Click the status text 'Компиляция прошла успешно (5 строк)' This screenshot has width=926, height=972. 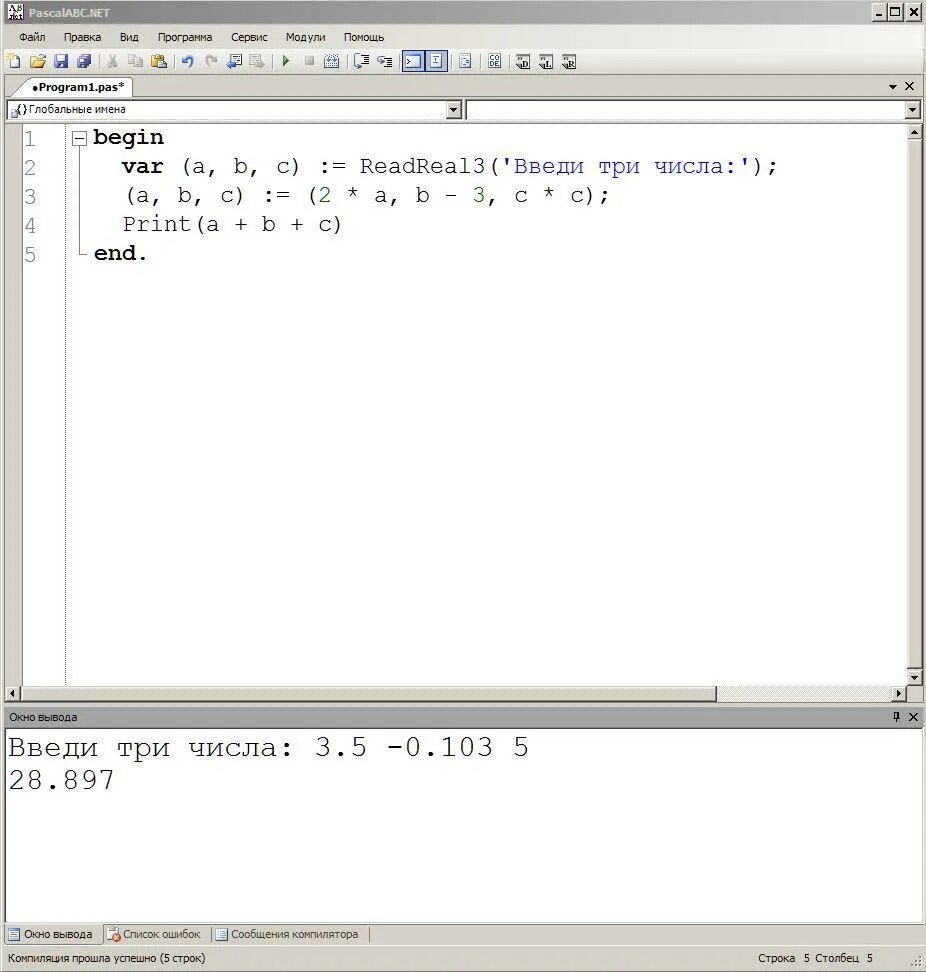coord(106,958)
